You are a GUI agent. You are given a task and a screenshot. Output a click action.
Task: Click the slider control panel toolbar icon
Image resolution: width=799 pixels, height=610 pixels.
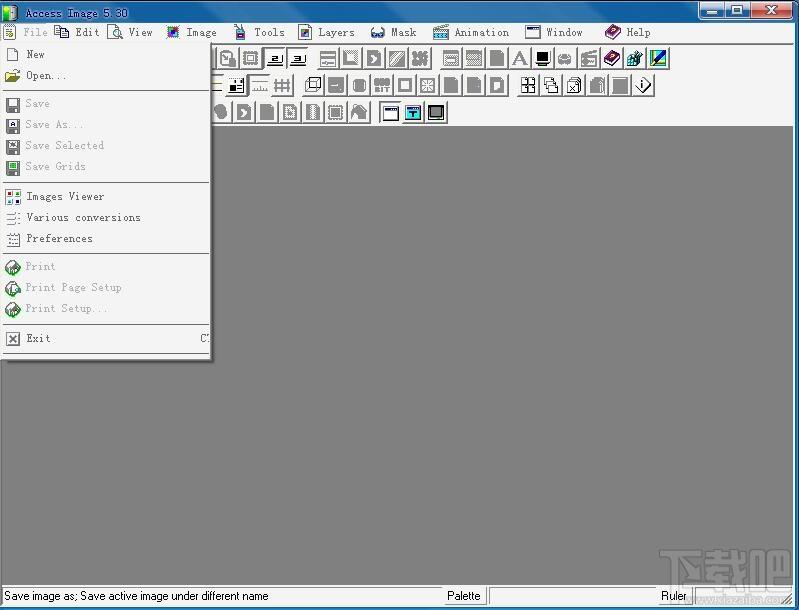pyautogui.click(x=328, y=59)
